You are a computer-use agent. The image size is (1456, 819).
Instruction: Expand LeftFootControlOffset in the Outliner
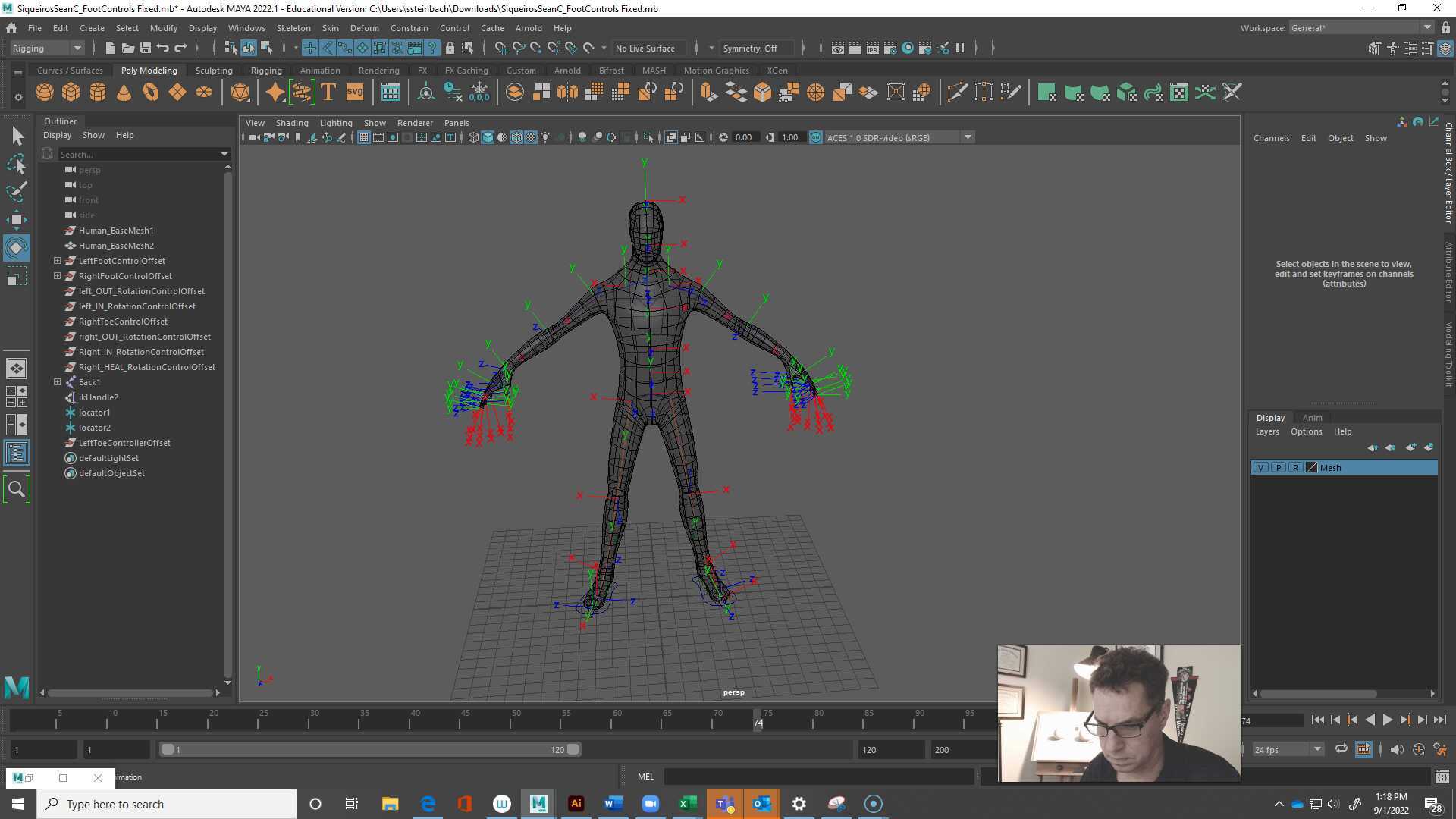pos(57,261)
